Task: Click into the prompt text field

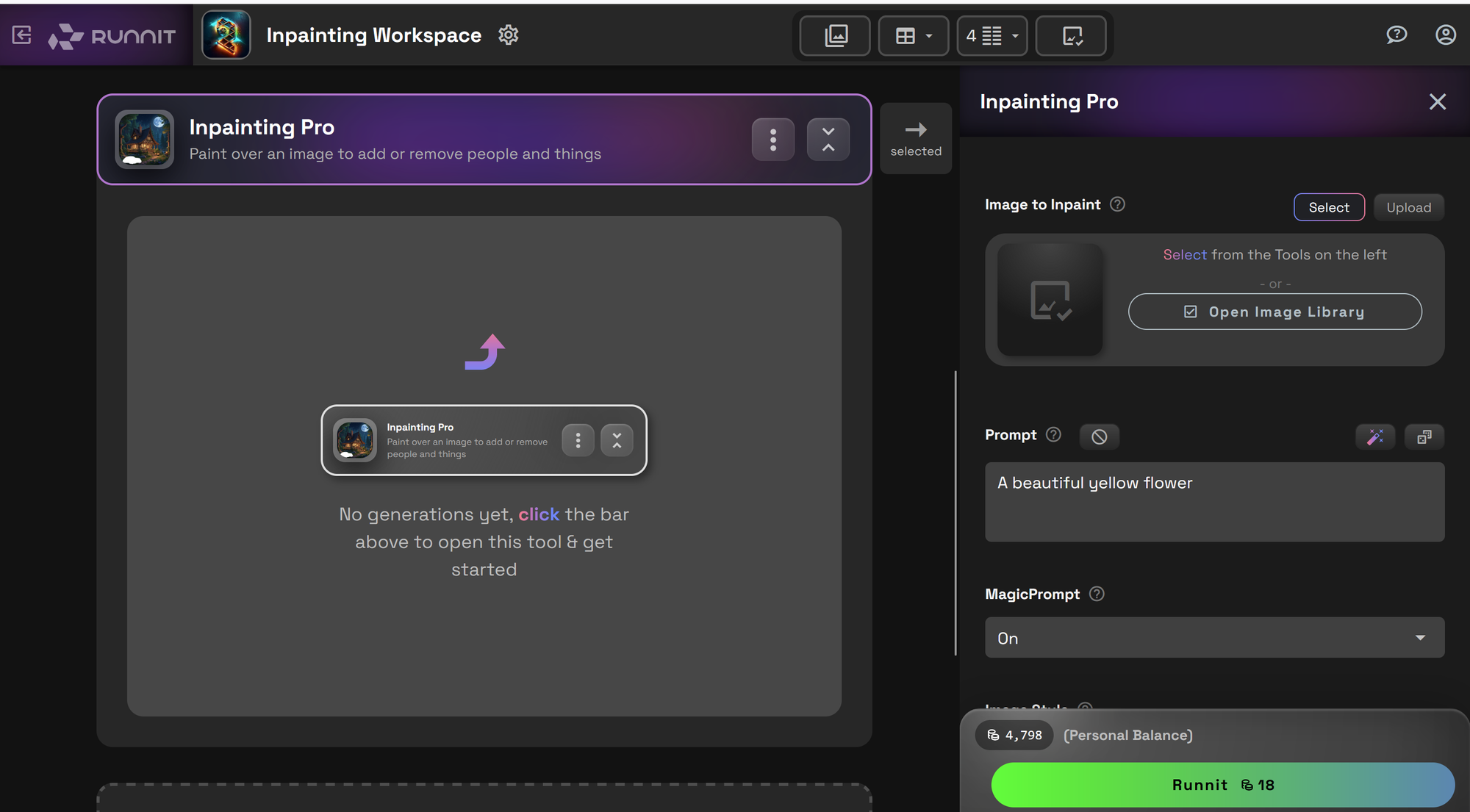Action: pyautogui.click(x=1214, y=502)
